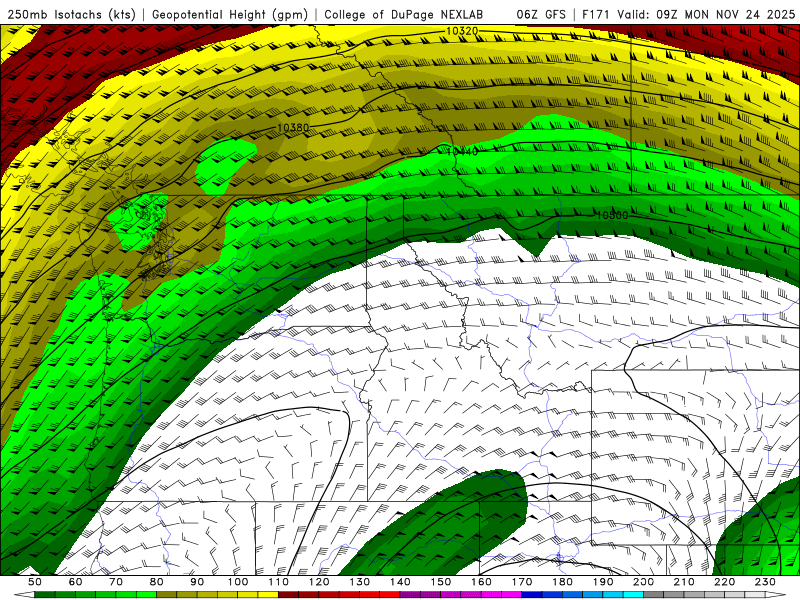Click the 220 knot legend value
Viewport: 800px width, 600px height.
(x=724, y=582)
